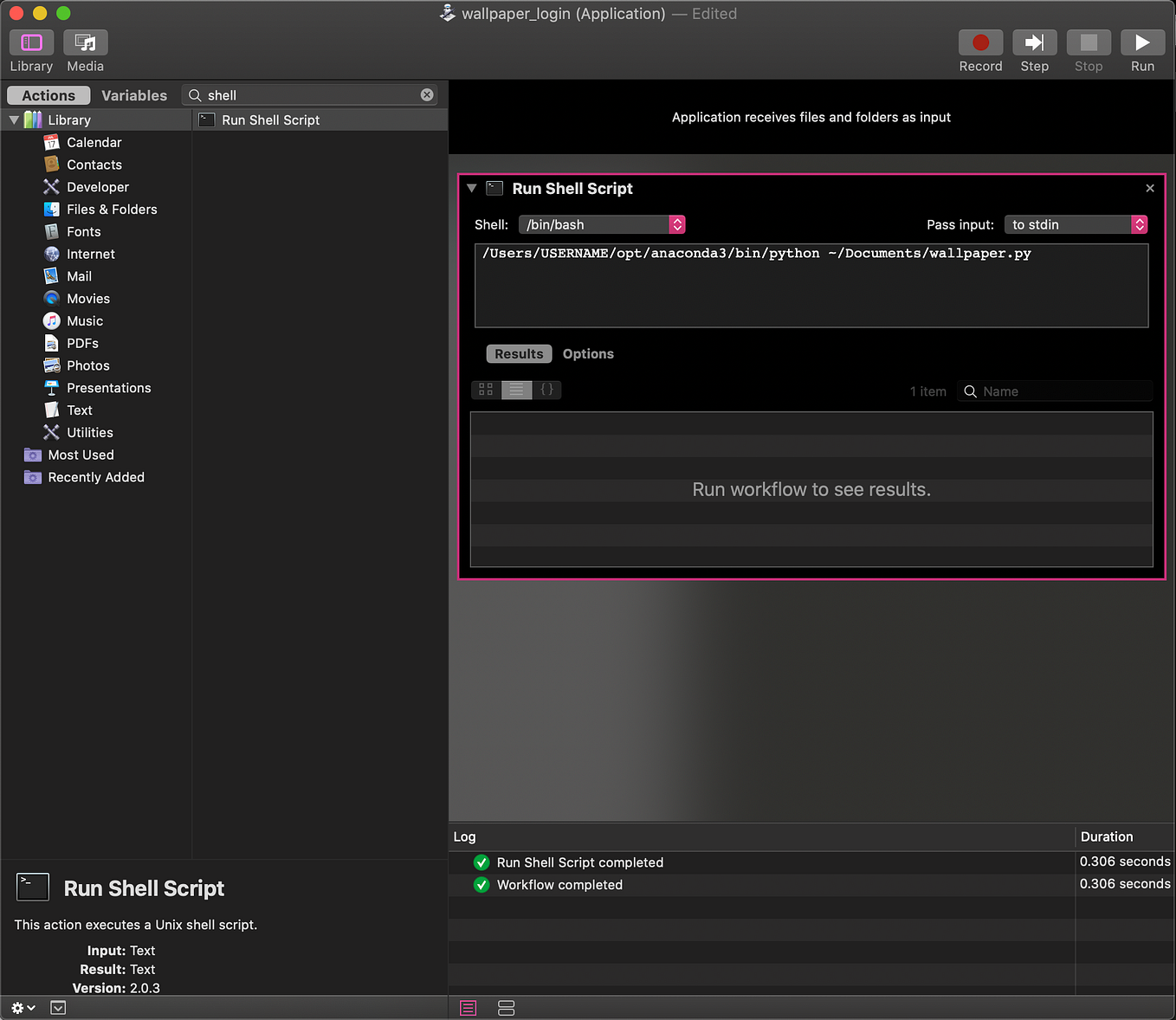Show the variables list view

tap(507, 1008)
